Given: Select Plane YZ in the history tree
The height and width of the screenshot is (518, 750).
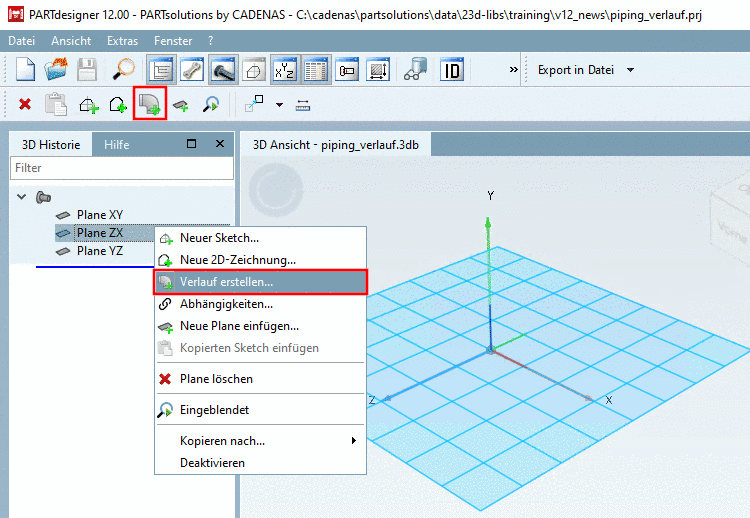Looking at the screenshot, I should point(99,251).
